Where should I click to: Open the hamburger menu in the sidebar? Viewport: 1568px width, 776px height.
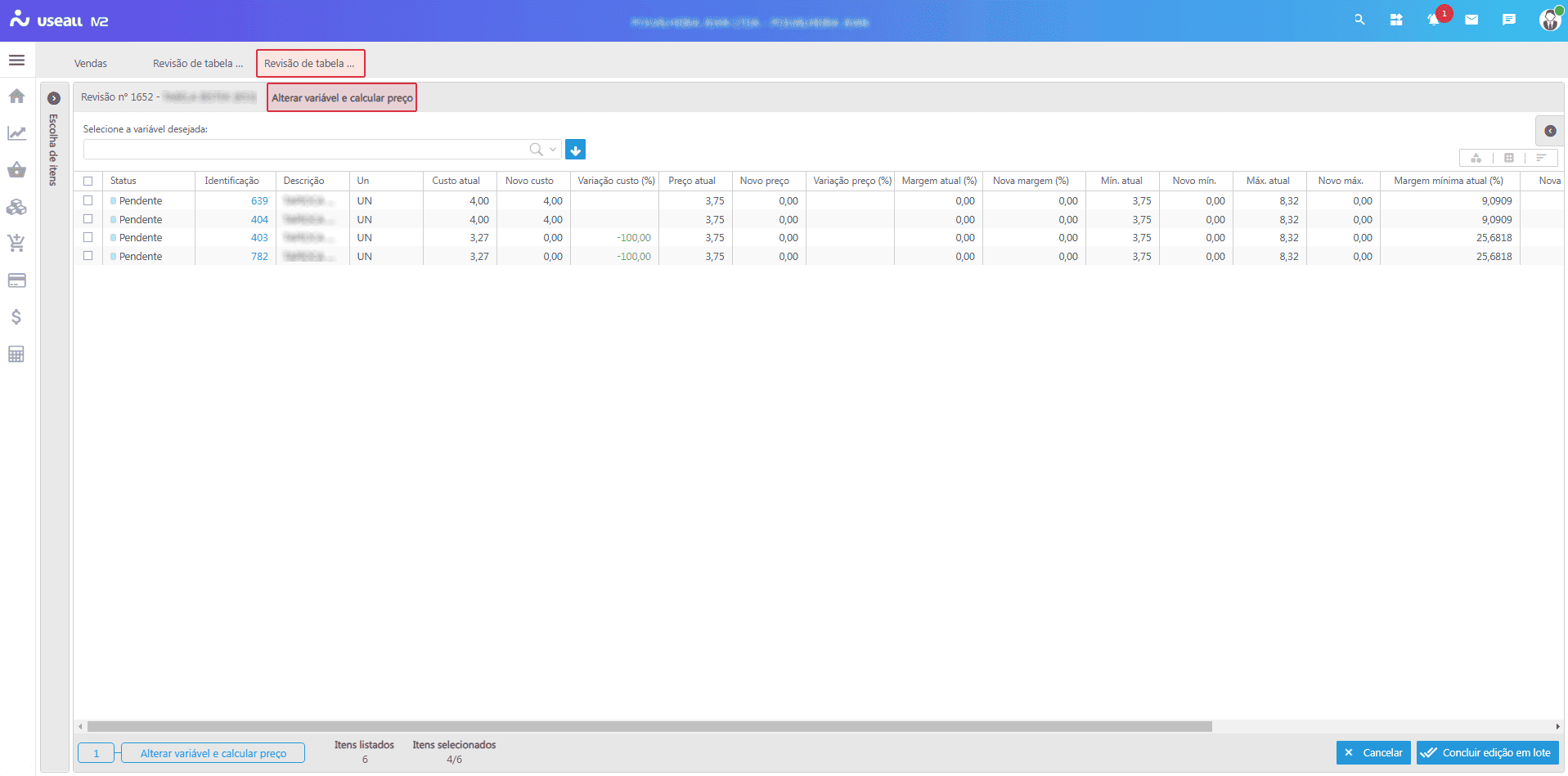[16, 61]
